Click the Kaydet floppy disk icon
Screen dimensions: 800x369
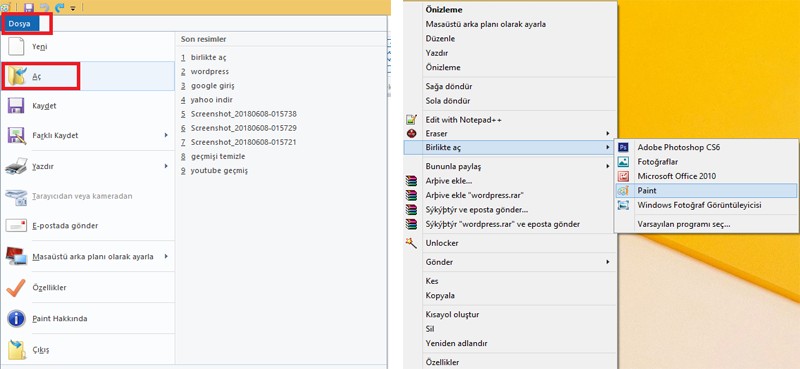click(16, 106)
